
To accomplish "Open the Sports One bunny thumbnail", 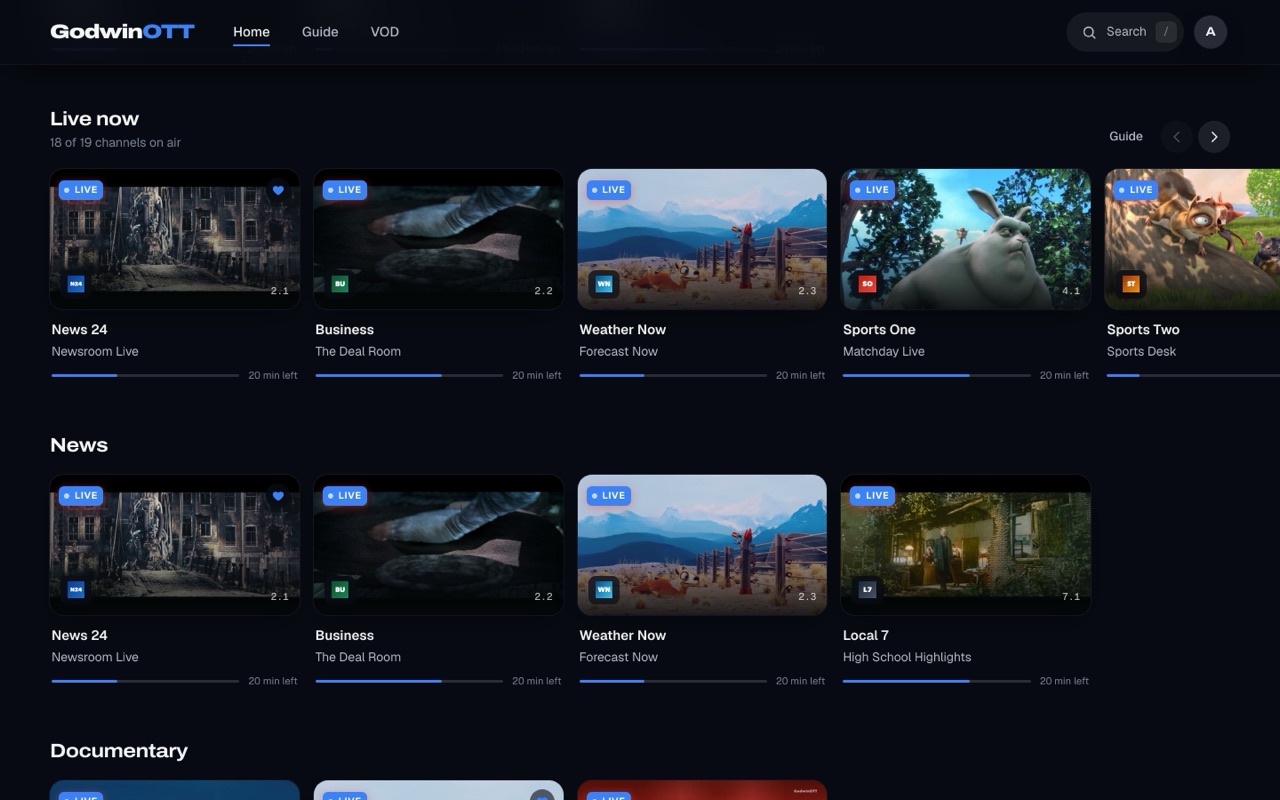I will pyautogui.click(x=966, y=239).
